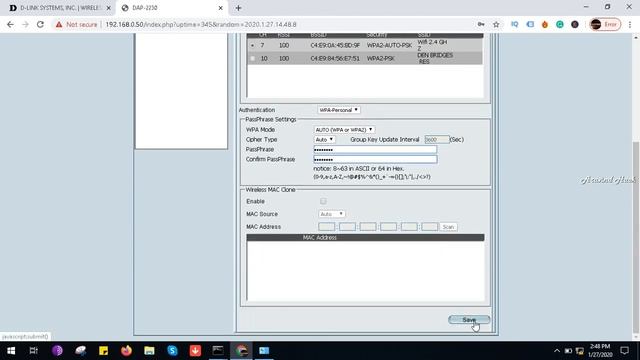Click the grey taskbar app icon

click(80, 351)
